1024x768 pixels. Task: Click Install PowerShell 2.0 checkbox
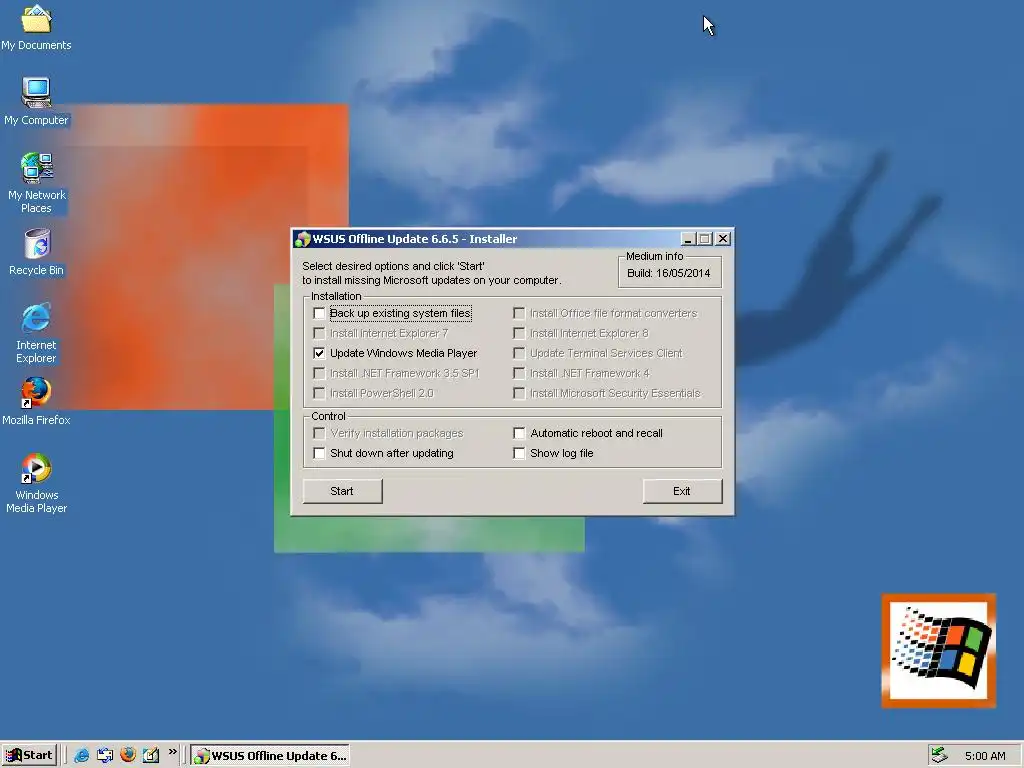319,393
